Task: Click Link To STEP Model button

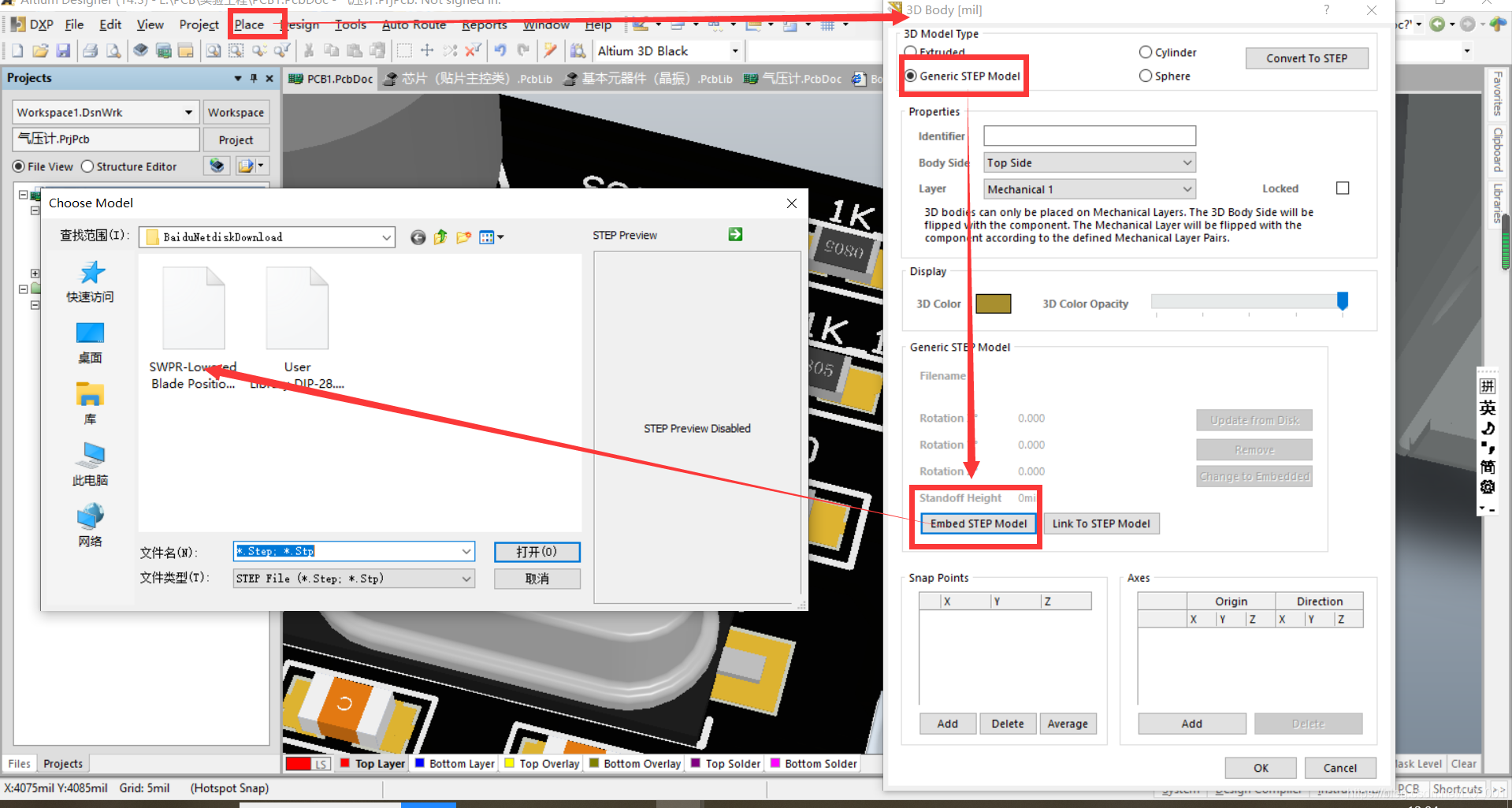Action: 1101,523
